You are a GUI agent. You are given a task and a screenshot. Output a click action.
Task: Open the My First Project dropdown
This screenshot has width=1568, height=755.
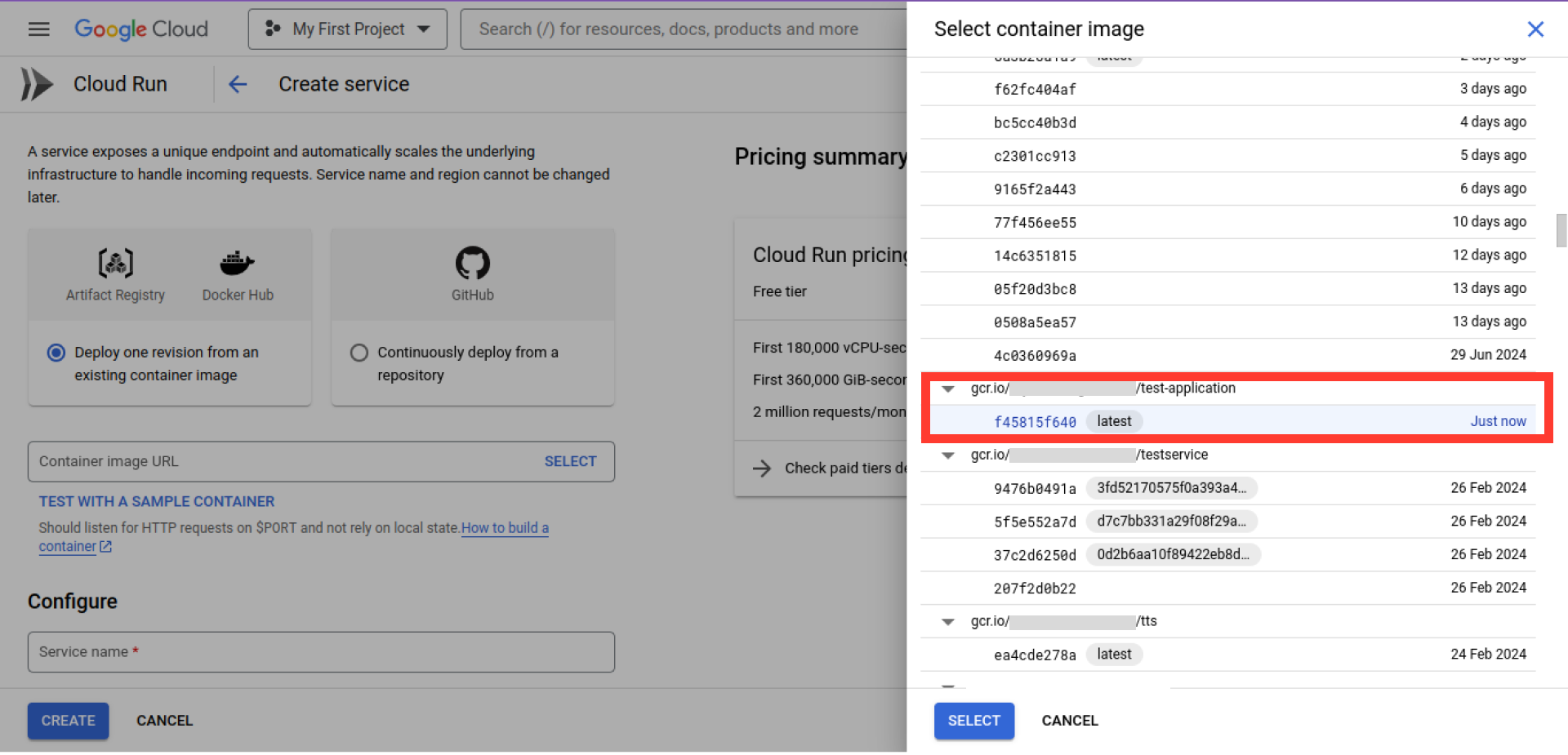348,29
